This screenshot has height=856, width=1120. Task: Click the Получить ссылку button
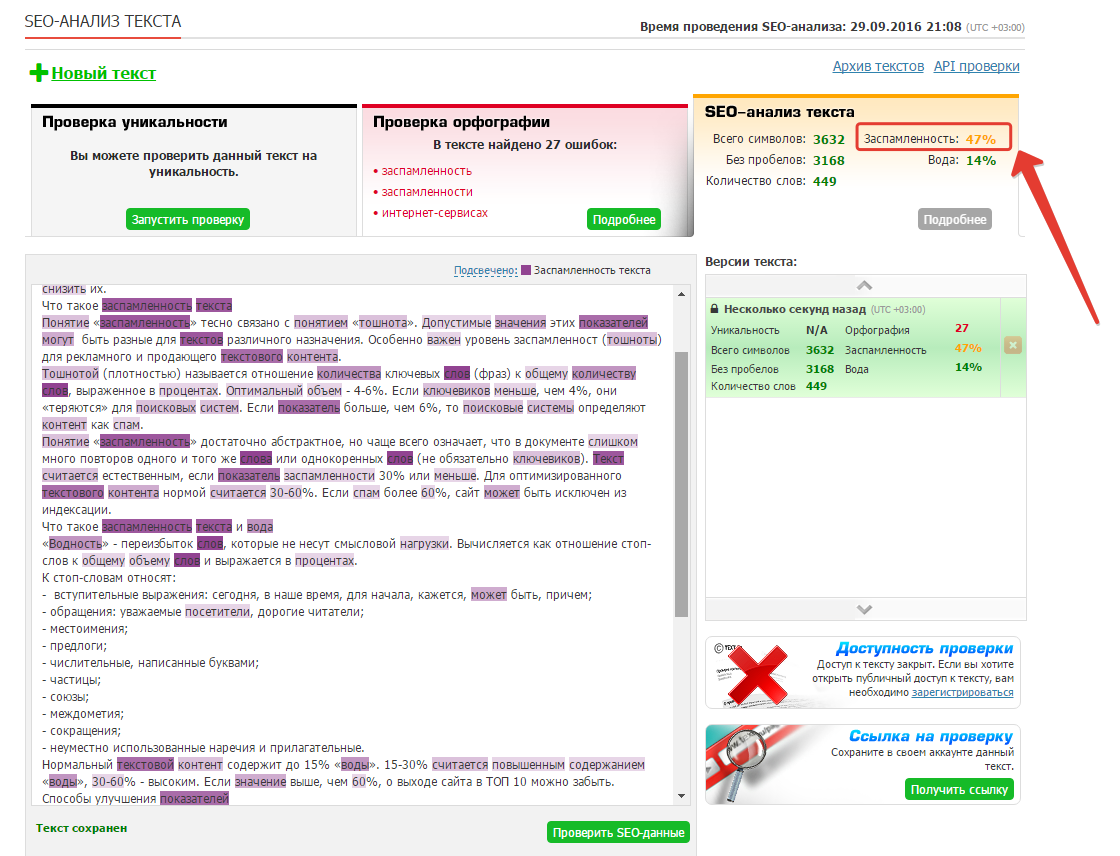point(959,790)
